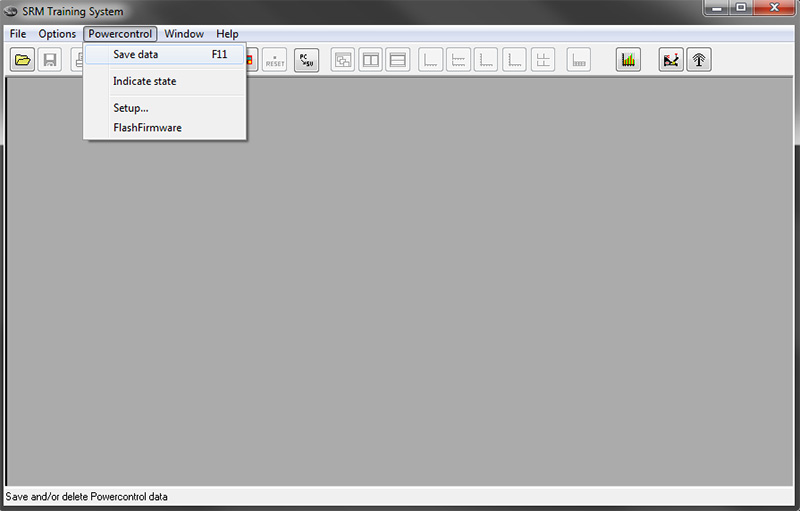
Task: Expand the Window menu
Action: pos(184,34)
